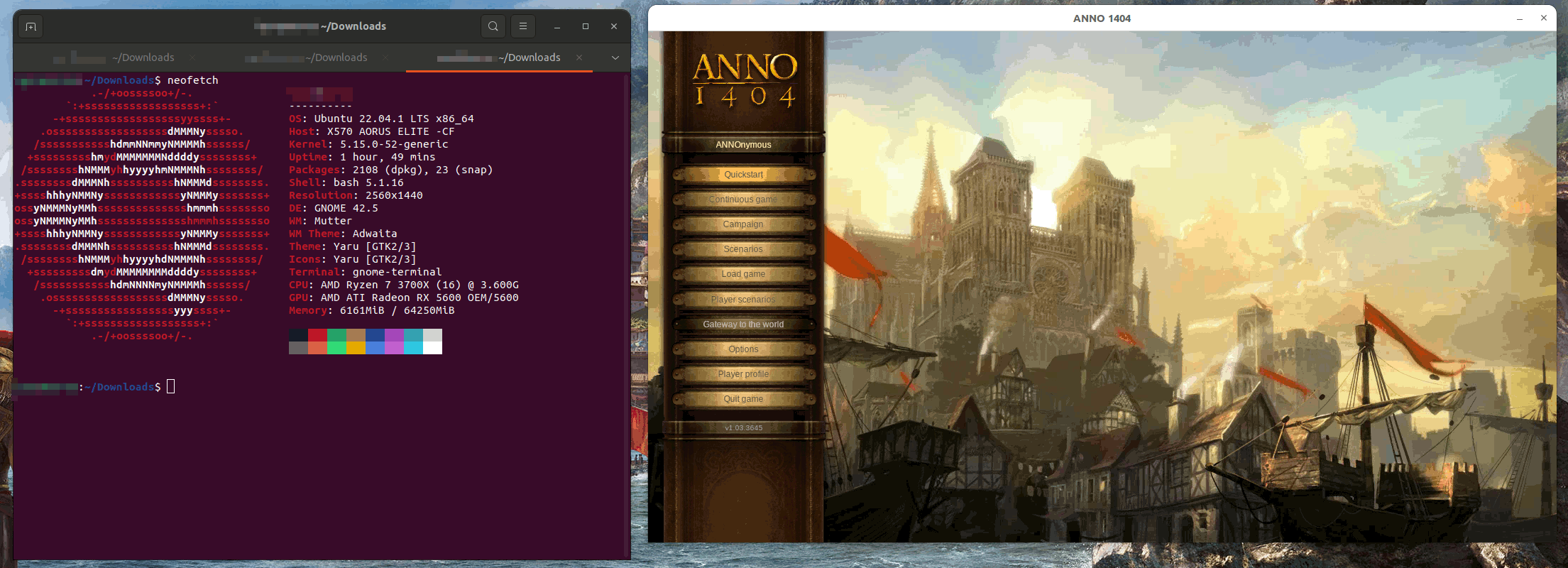Start a Quickstart game in ANNO 1404

(743, 175)
